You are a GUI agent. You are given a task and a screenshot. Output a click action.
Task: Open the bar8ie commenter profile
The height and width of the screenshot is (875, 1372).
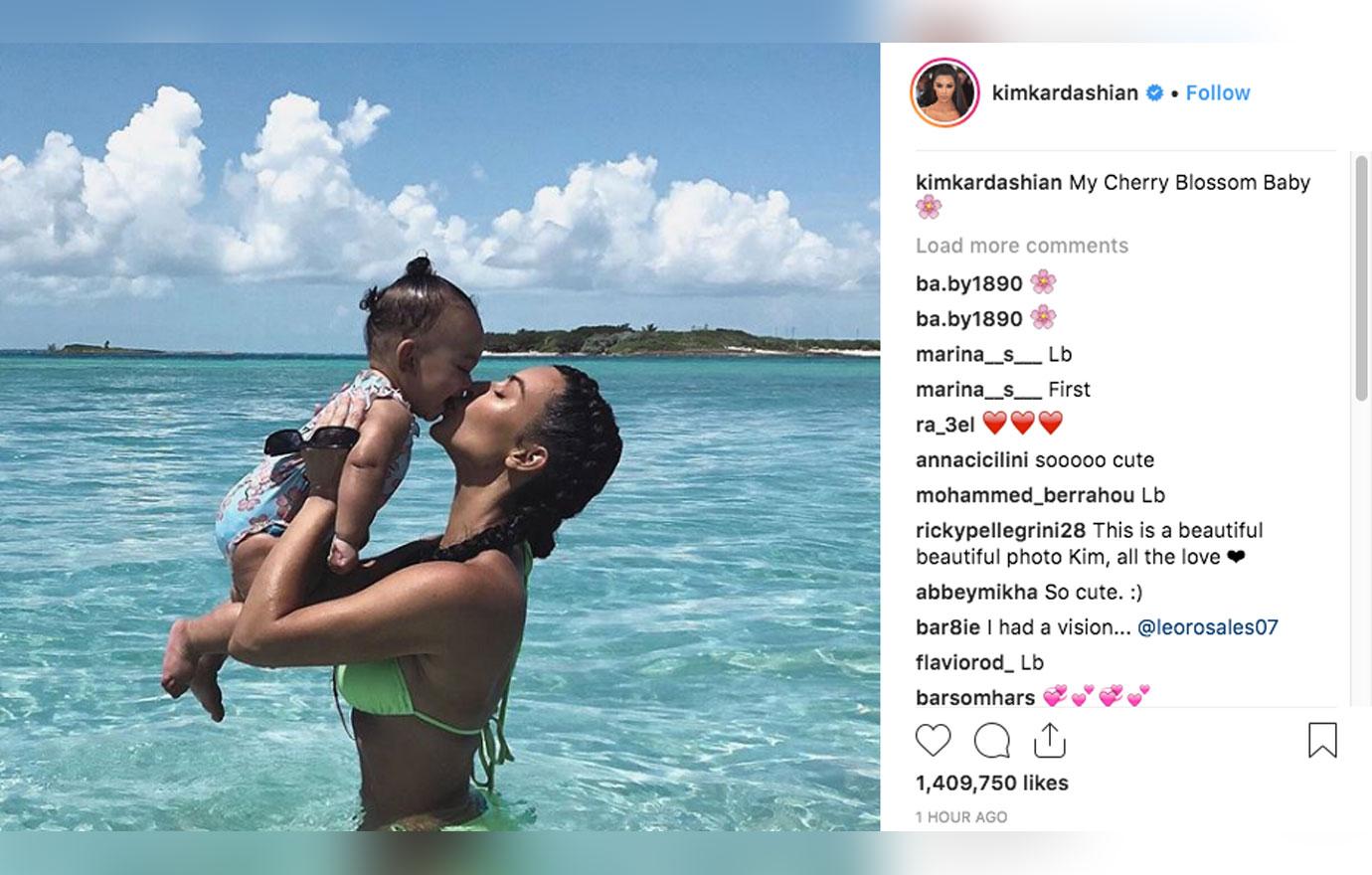[948, 627]
